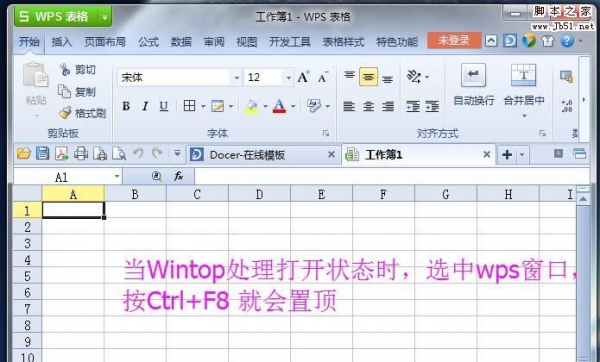Toggle underline formatting
Image resolution: width=600 pixels, height=362 pixels.
click(164, 106)
